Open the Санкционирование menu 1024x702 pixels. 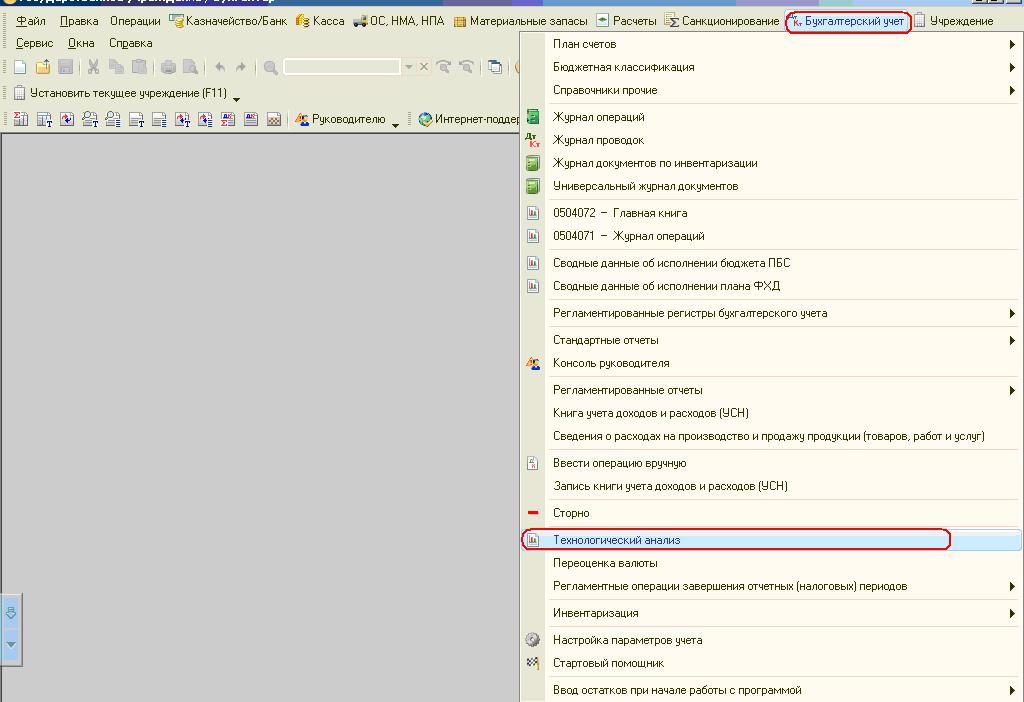722,21
